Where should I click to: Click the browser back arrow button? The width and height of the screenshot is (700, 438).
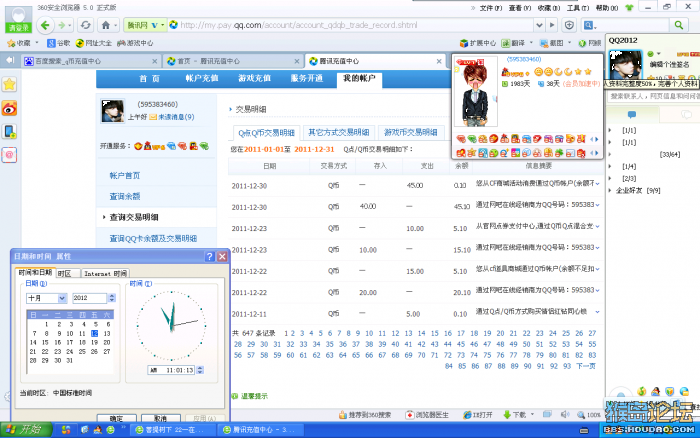tap(45, 25)
